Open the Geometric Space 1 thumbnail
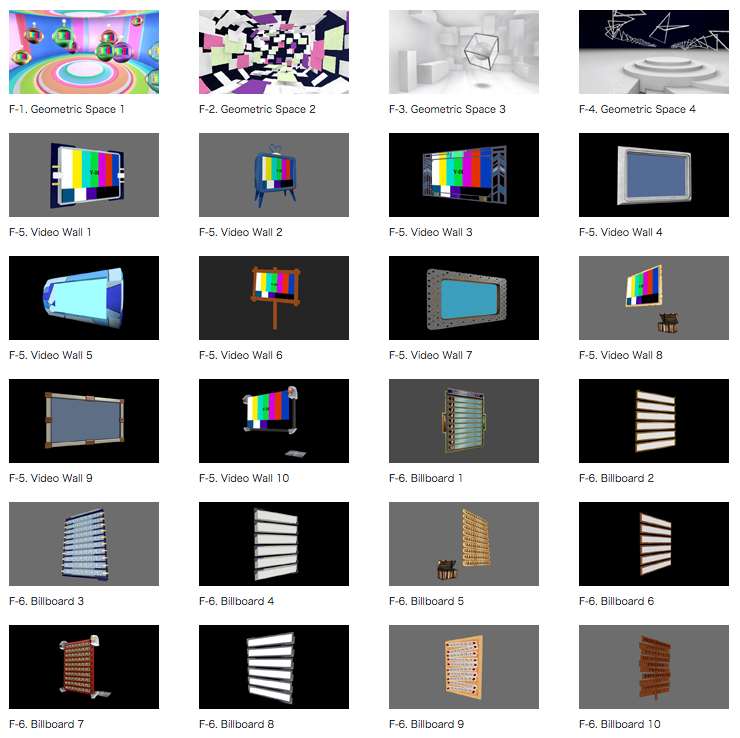Viewport: 740px width, 738px height. point(84,52)
